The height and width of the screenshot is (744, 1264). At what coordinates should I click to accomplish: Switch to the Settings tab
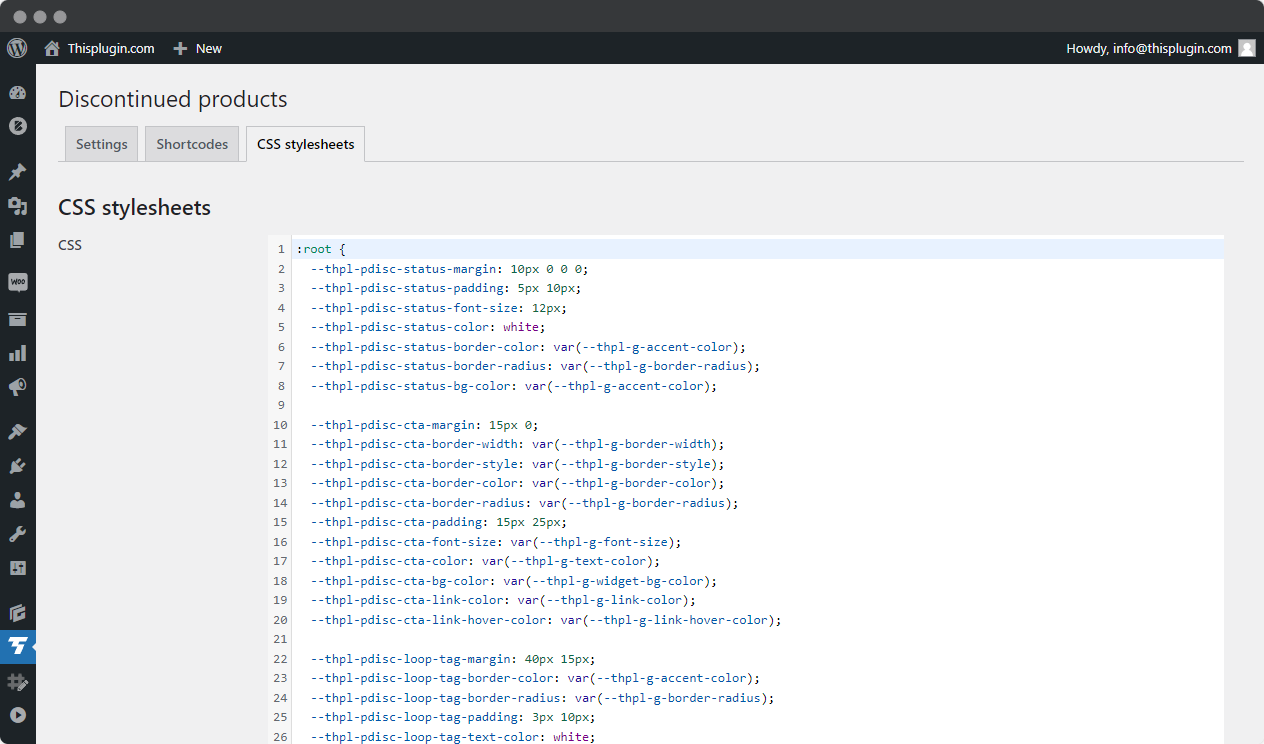pyautogui.click(x=102, y=144)
